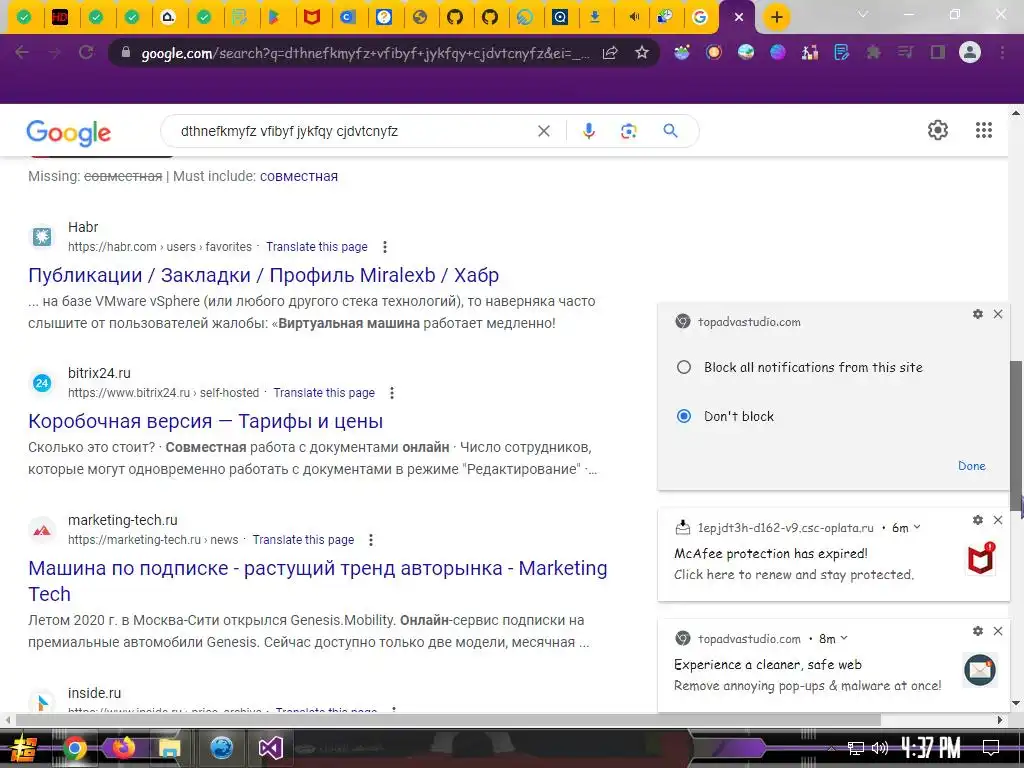This screenshot has height=768, width=1024.
Task: Dismiss the Experience cleaner web notification
Action: [998, 631]
